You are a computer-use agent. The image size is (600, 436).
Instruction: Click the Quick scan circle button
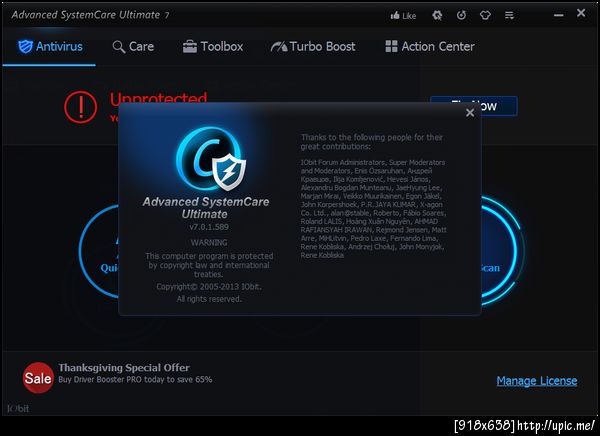[x=99, y=251]
